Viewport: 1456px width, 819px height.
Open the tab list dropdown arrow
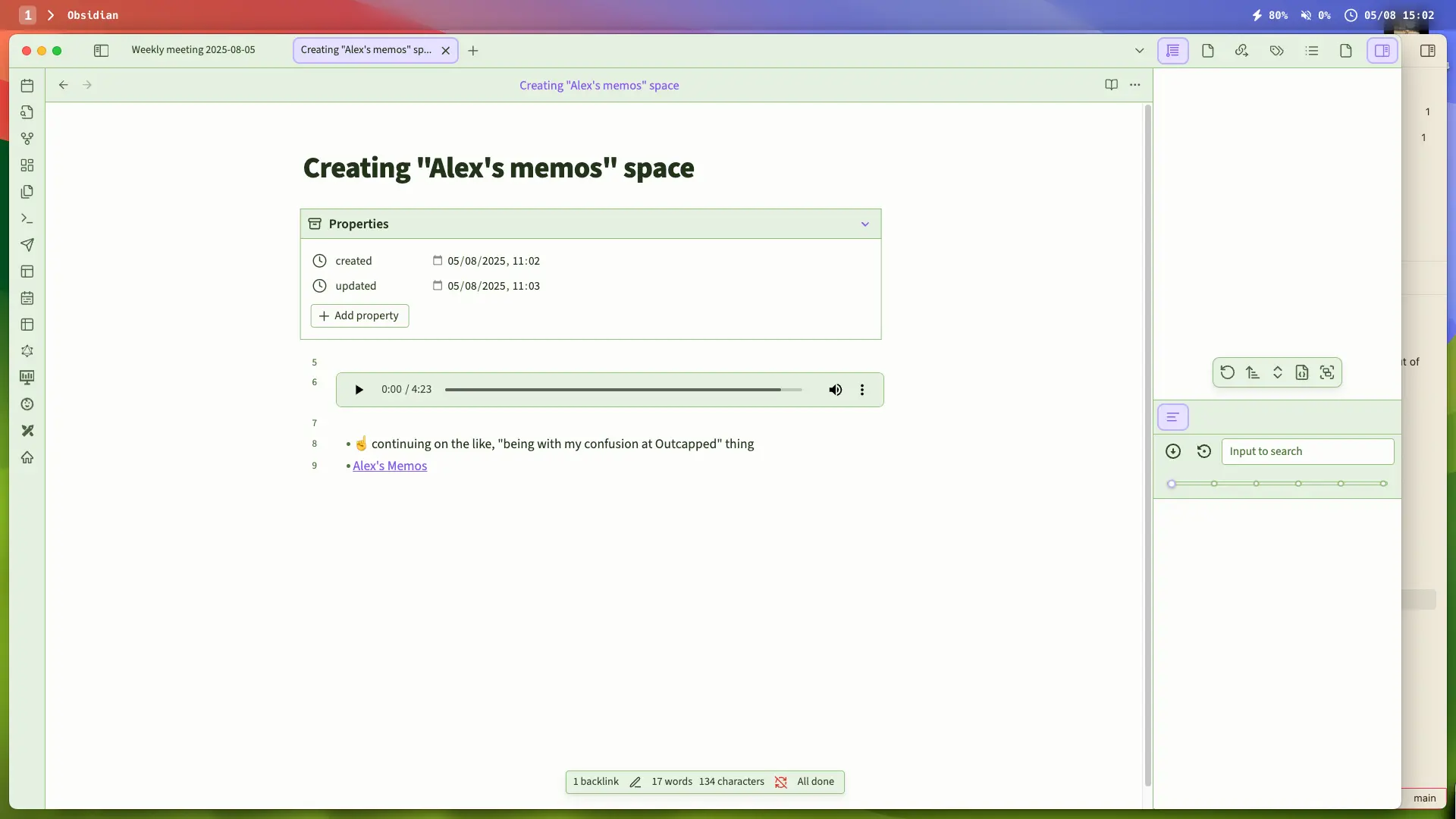tap(1139, 51)
